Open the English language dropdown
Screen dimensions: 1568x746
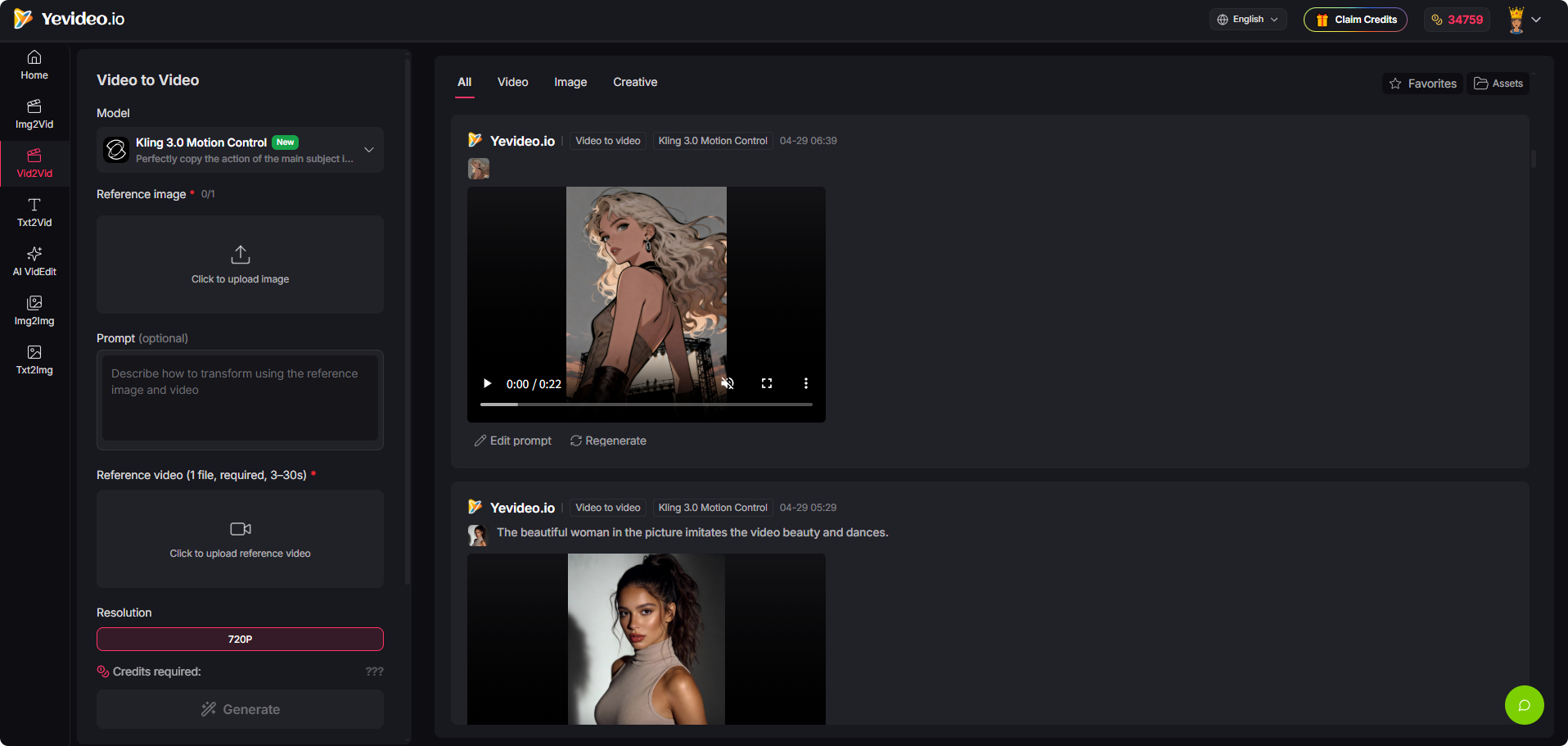[x=1248, y=20]
